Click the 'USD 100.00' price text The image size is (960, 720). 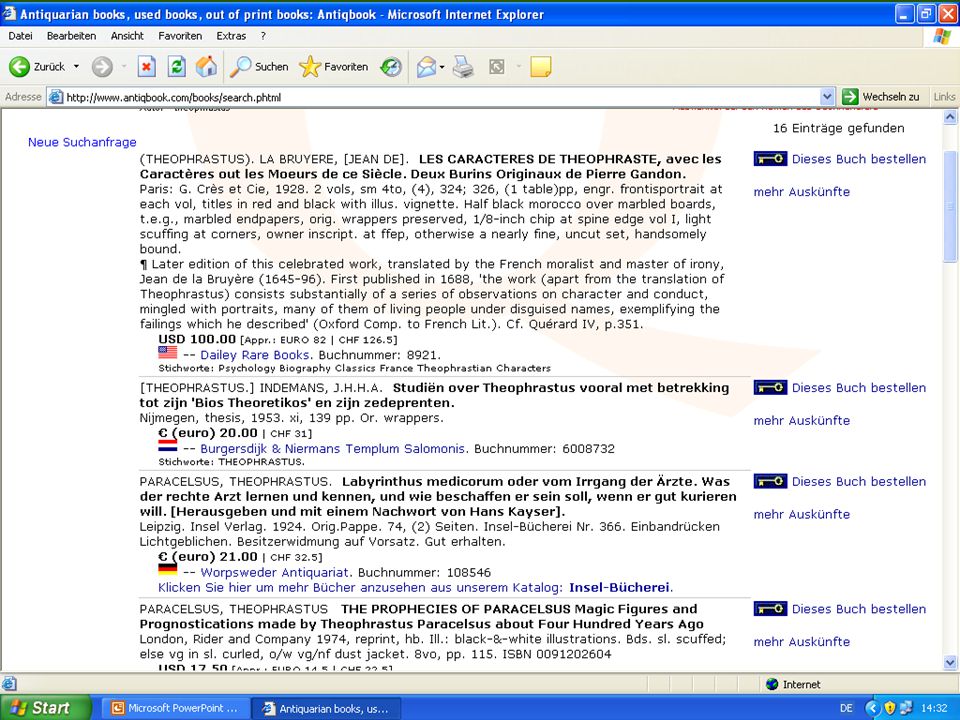point(197,339)
